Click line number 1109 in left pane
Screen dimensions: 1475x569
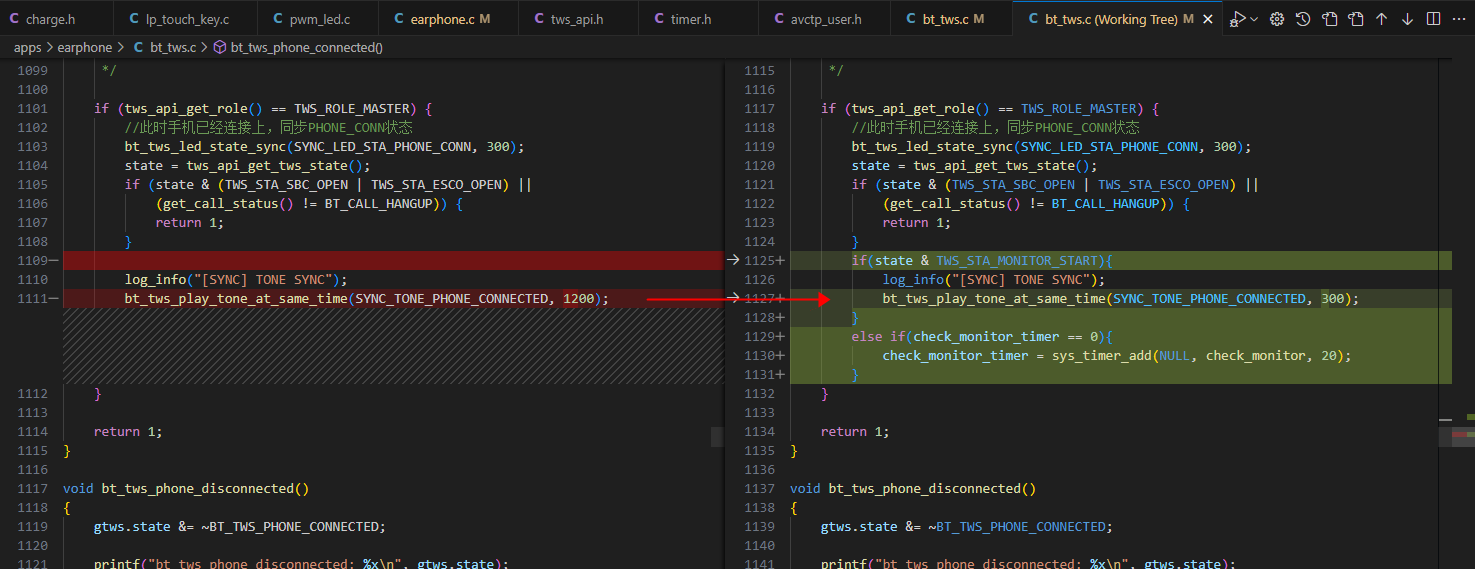(x=33, y=260)
